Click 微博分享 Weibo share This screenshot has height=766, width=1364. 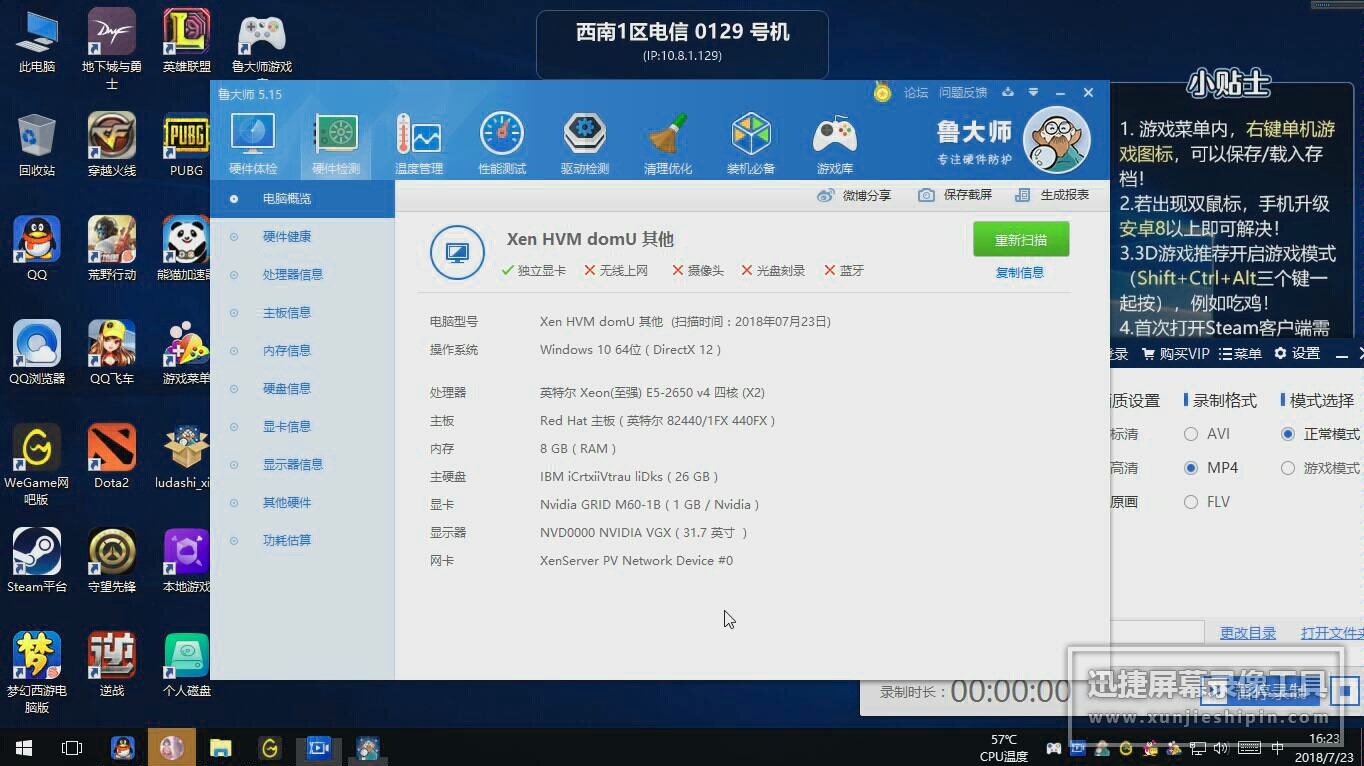click(854, 196)
